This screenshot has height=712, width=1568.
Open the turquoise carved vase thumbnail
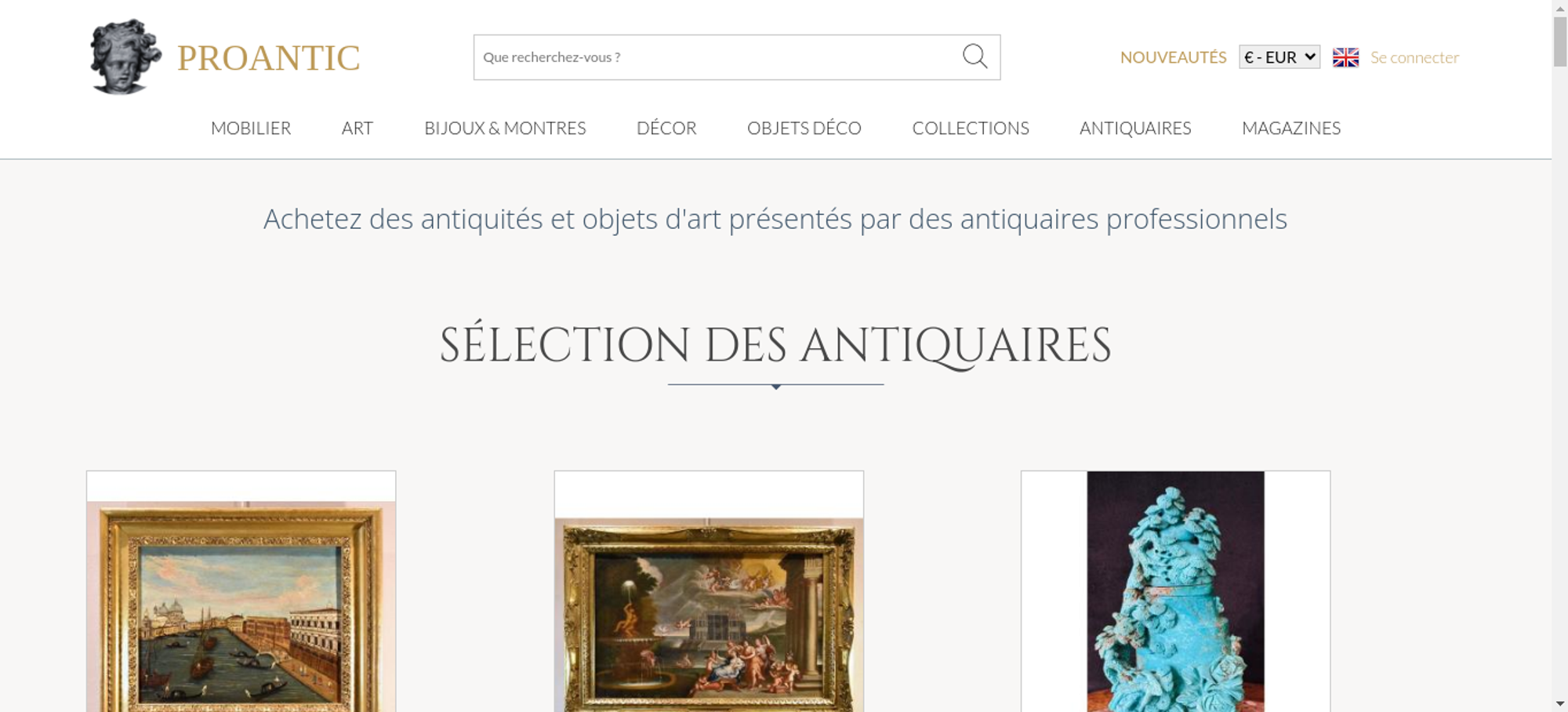pyautogui.click(x=1175, y=591)
